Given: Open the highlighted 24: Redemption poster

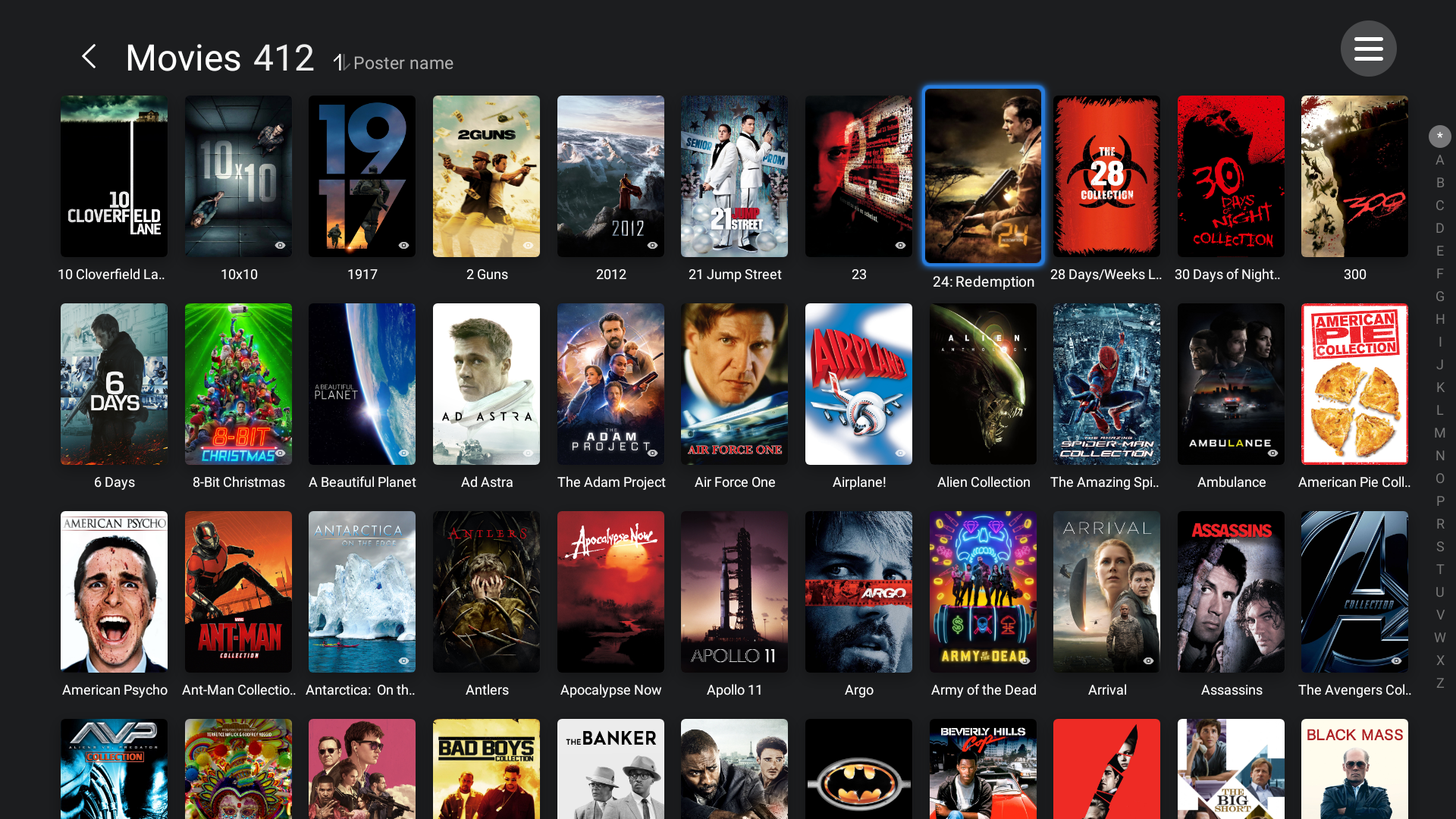Looking at the screenshot, I should click(x=983, y=176).
